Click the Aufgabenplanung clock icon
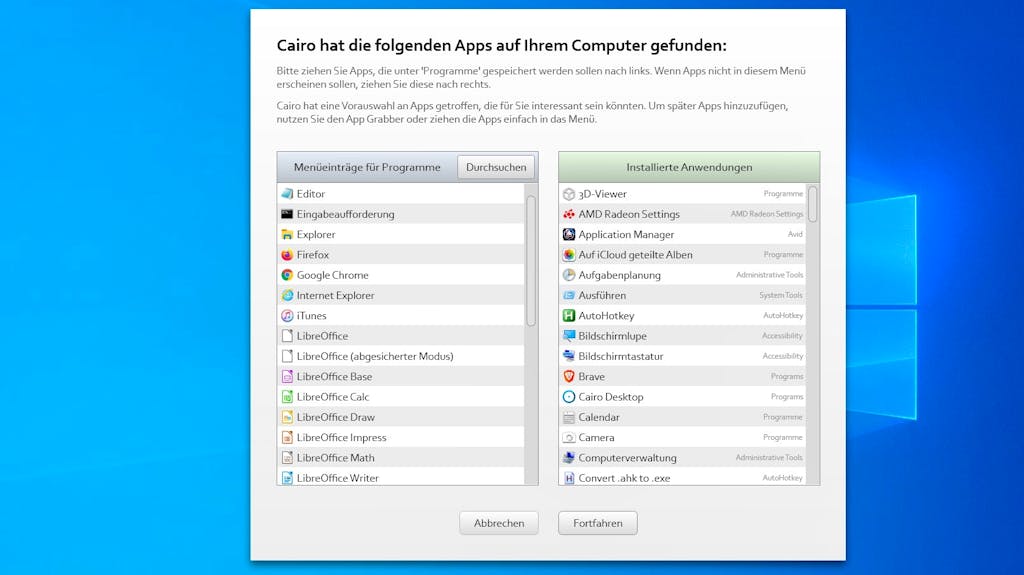The width and height of the screenshot is (1024, 575). coord(569,275)
